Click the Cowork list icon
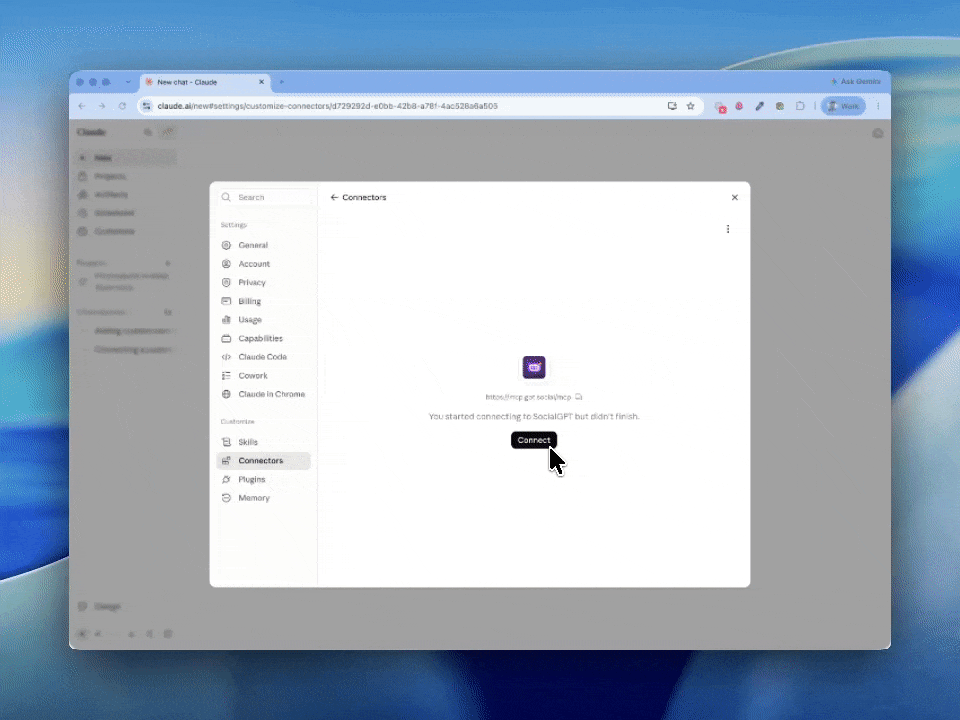This screenshot has height=720, width=960. click(x=226, y=376)
